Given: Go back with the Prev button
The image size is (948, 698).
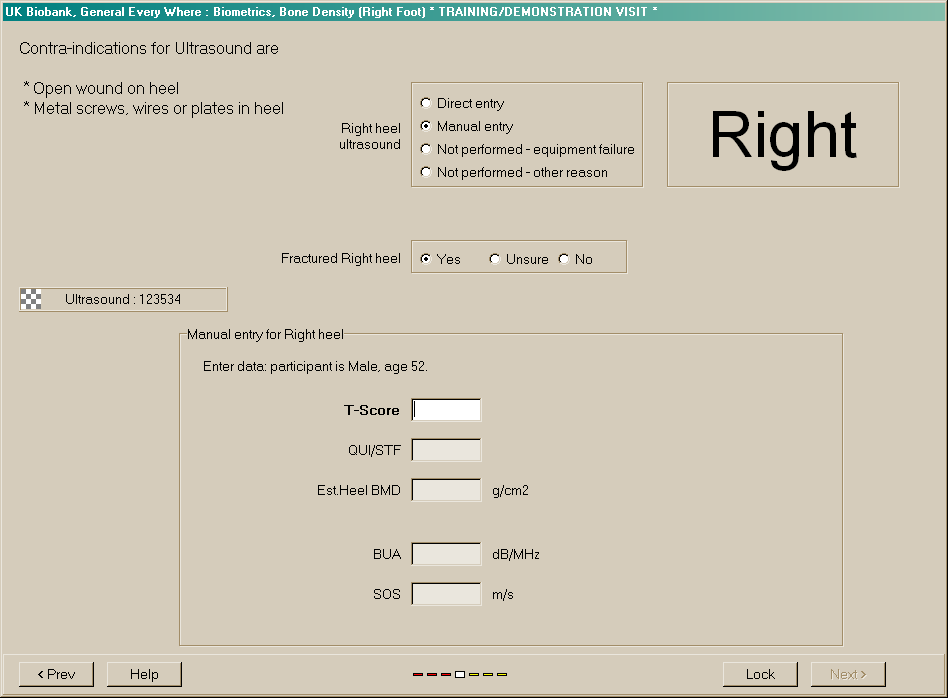Looking at the screenshot, I should point(56,674).
